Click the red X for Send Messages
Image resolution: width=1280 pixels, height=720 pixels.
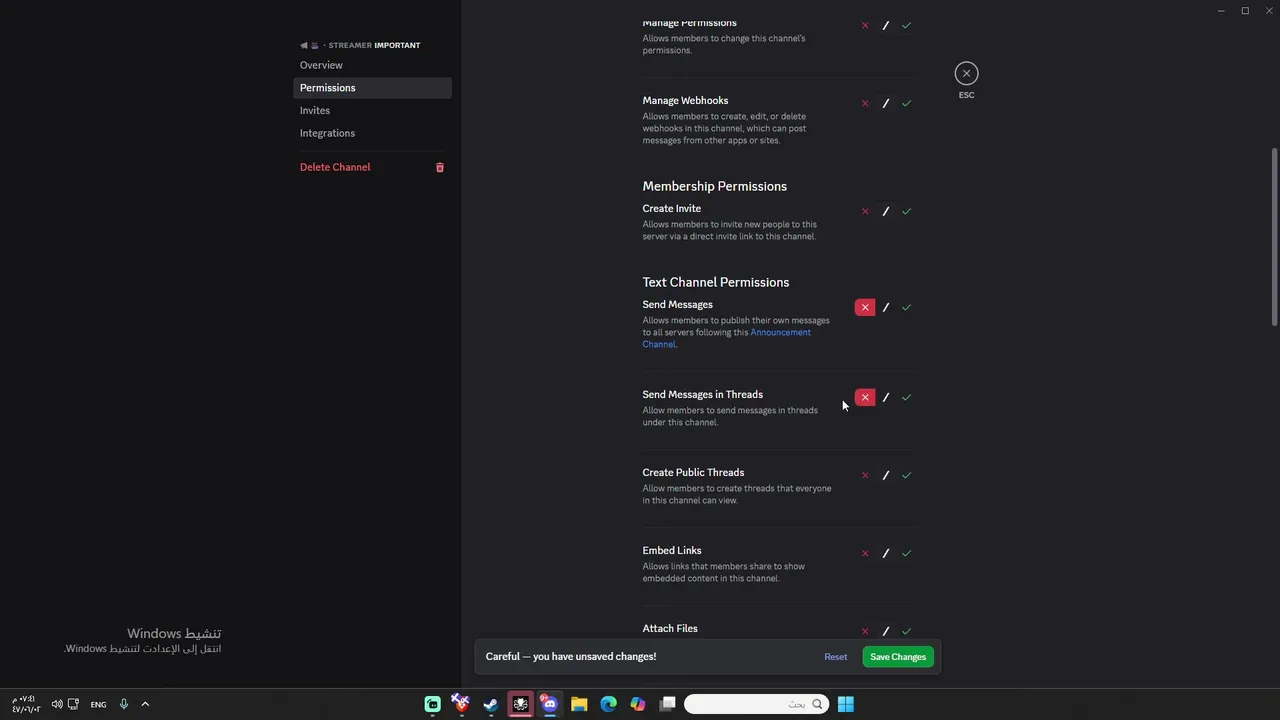click(865, 307)
